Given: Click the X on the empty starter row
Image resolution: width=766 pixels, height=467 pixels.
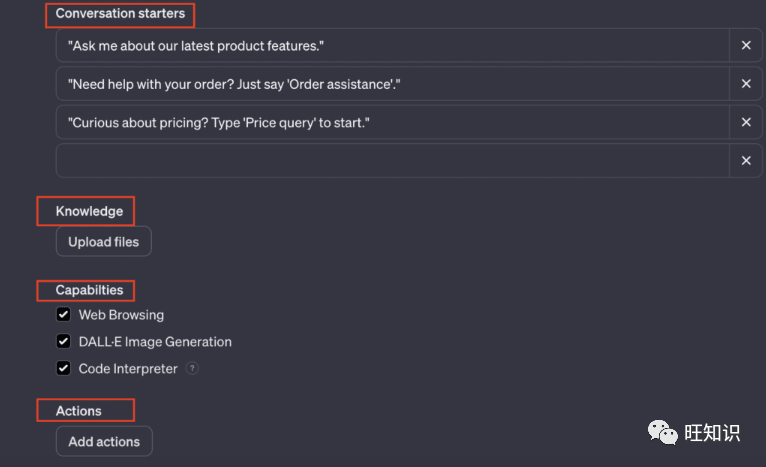Looking at the screenshot, I should point(746,160).
